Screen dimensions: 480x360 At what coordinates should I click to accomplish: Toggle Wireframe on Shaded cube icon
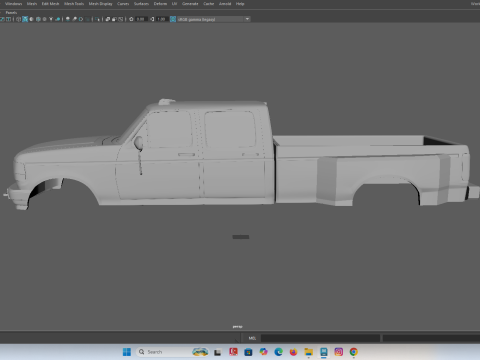38,19
